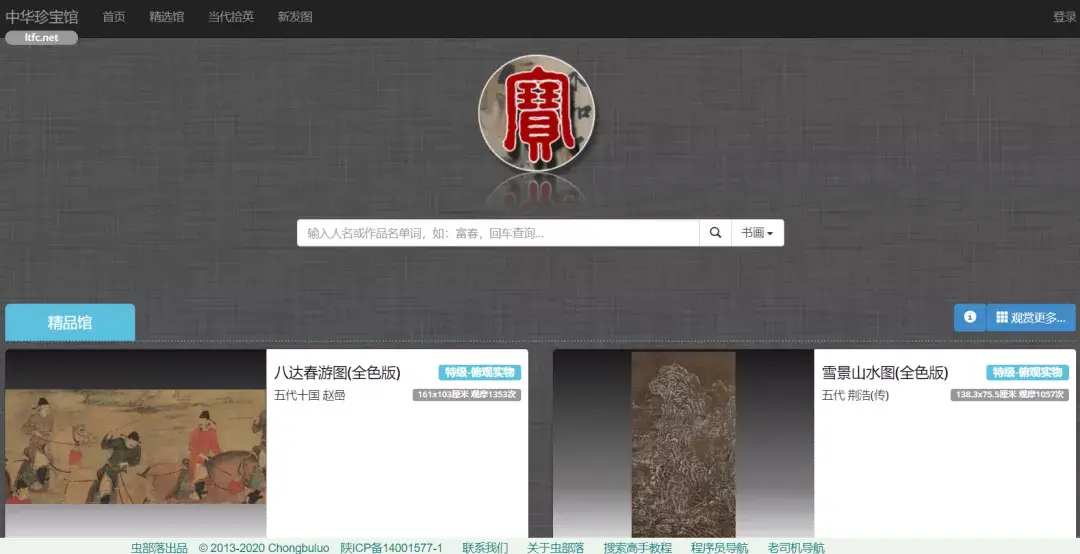Open 搜索高手教程 footer link
Image resolution: width=1080 pixels, height=554 pixels.
pos(637,547)
